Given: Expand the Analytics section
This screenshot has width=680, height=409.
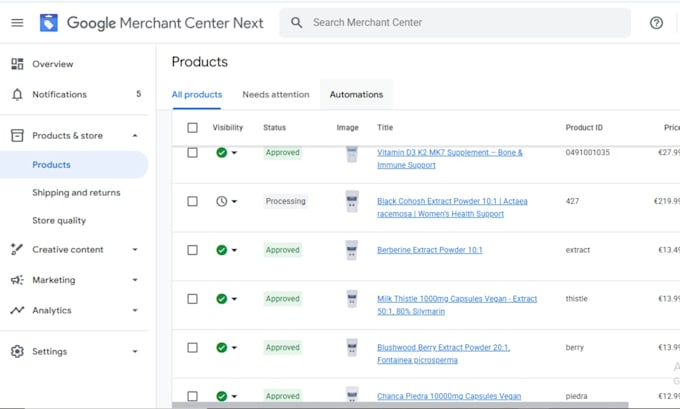Looking at the screenshot, I should point(135,310).
